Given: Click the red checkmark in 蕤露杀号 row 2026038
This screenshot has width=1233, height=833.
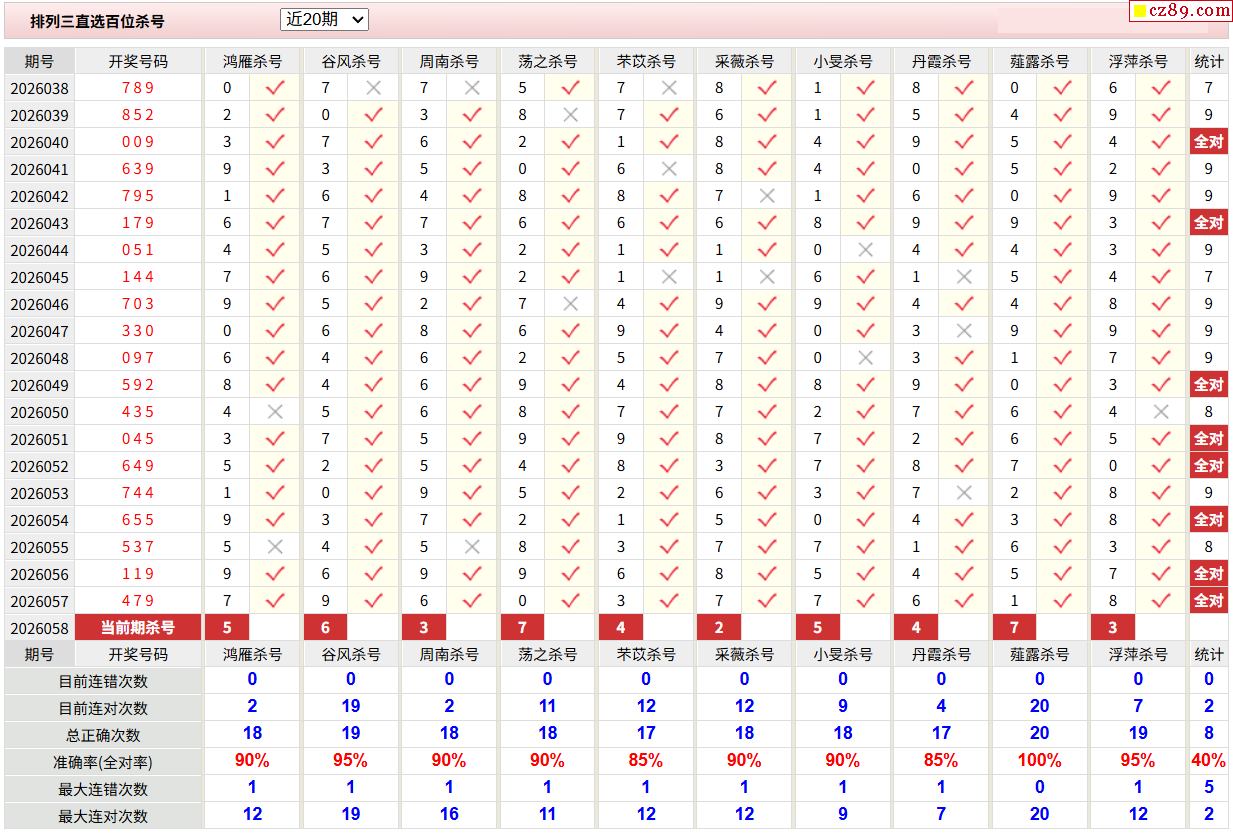Looking at the screenshot, I should click(1062, 88).
